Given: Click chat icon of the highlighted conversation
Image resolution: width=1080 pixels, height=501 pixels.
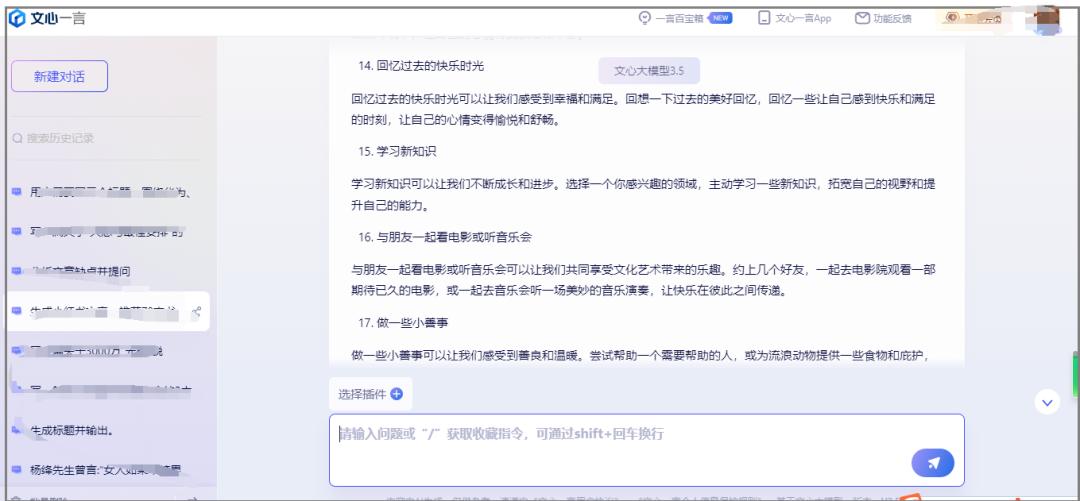Looking at the screenshot, I should click(x=17, y=311).
